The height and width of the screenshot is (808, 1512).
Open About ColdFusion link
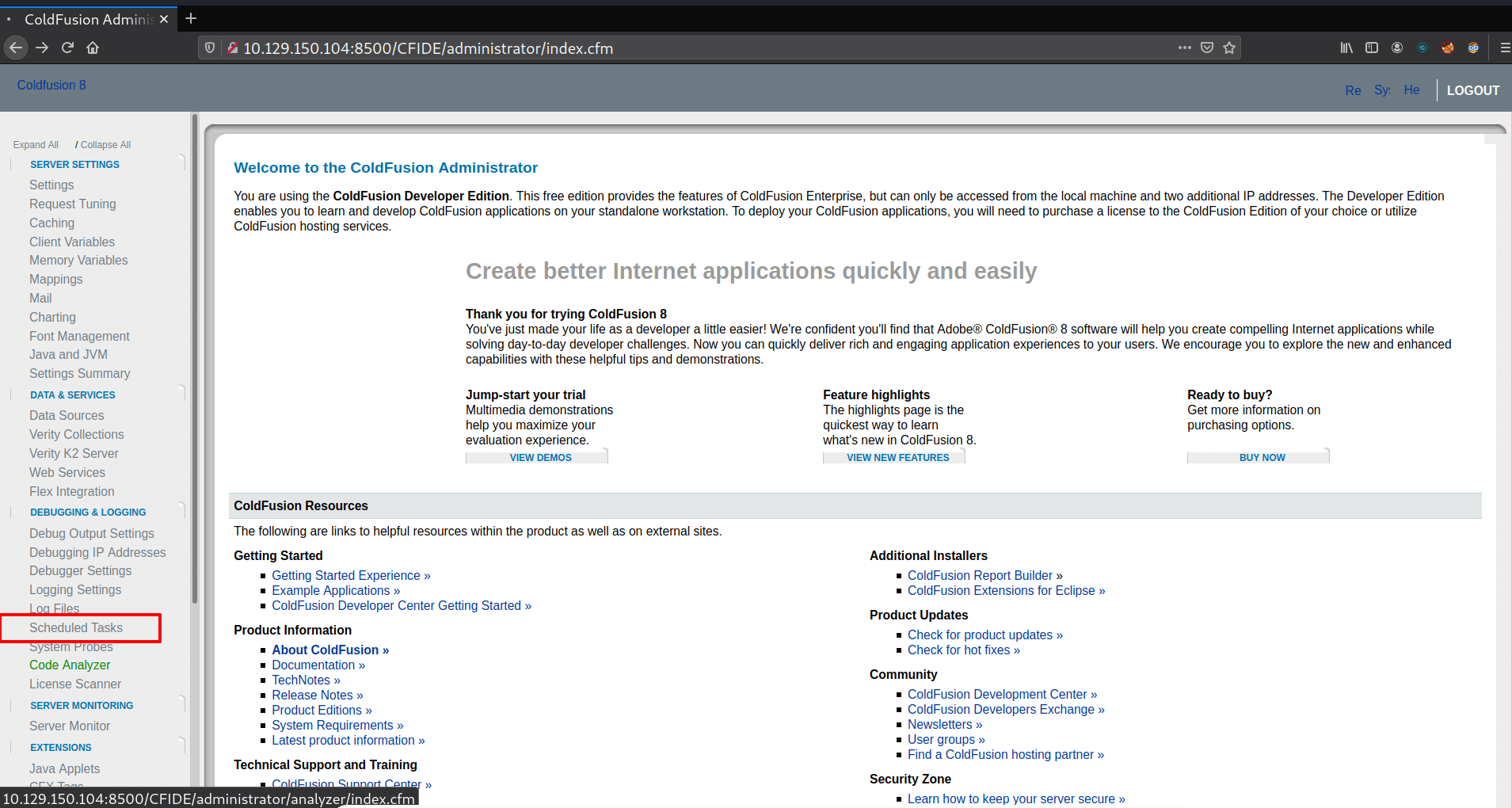(330, 650)
